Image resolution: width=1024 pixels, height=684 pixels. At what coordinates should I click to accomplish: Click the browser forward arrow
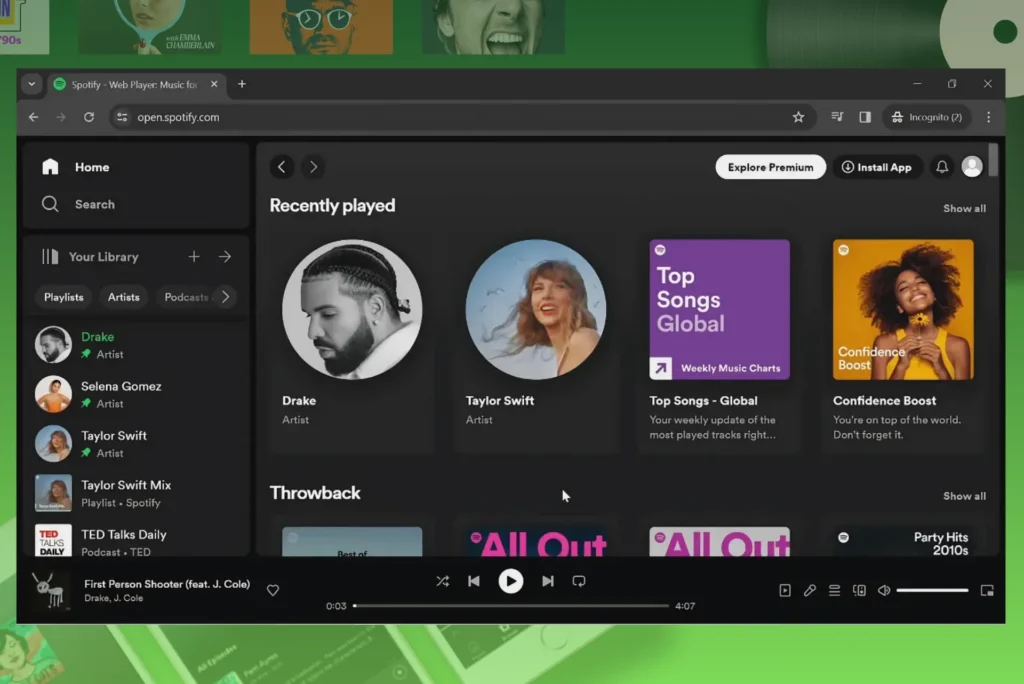pyautogui.click(x=61, y=117)
